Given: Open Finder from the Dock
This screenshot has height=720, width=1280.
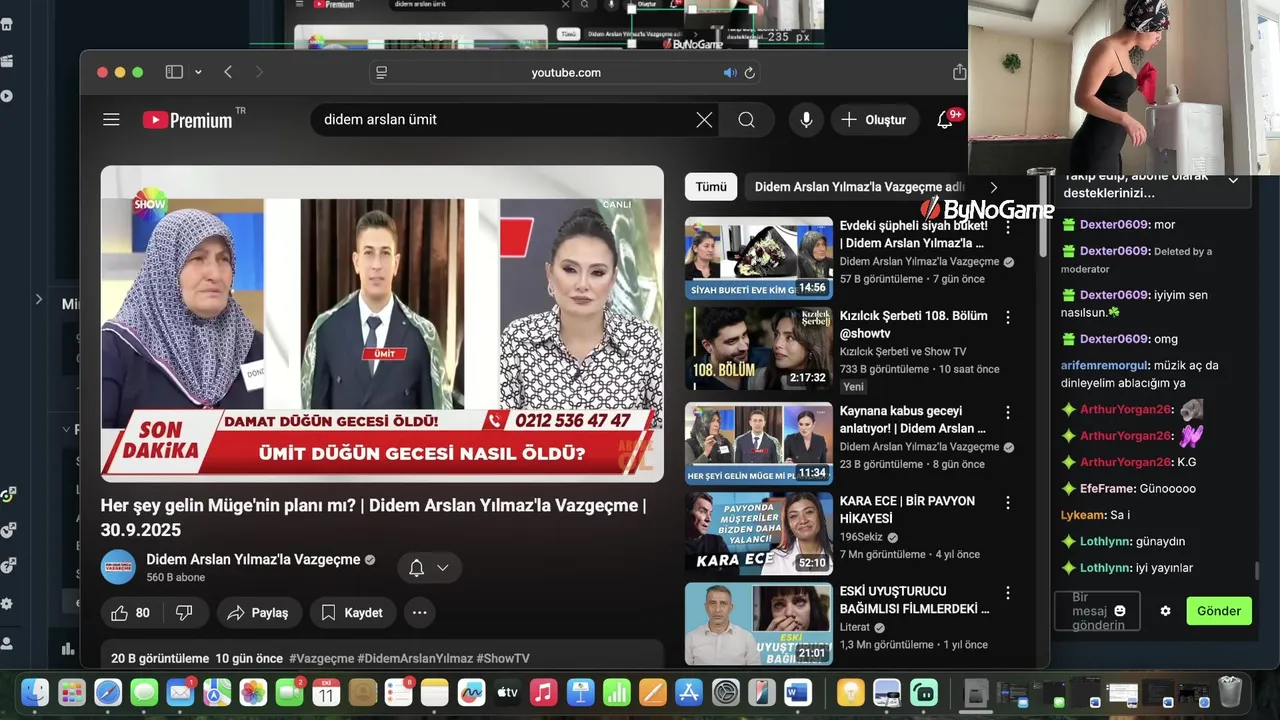Looking at the screenshot, I should (35, 692).
